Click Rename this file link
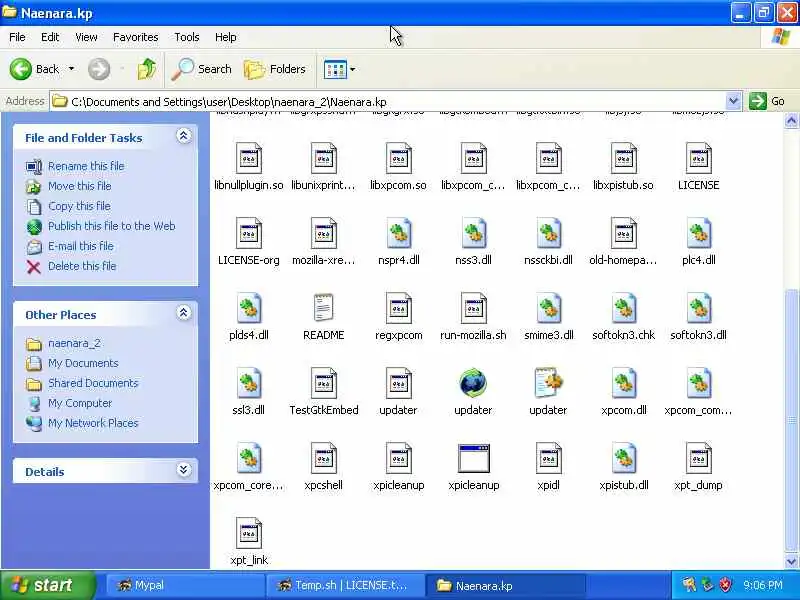This screenshot has width=800, height=600. click(x=86, y=166)
